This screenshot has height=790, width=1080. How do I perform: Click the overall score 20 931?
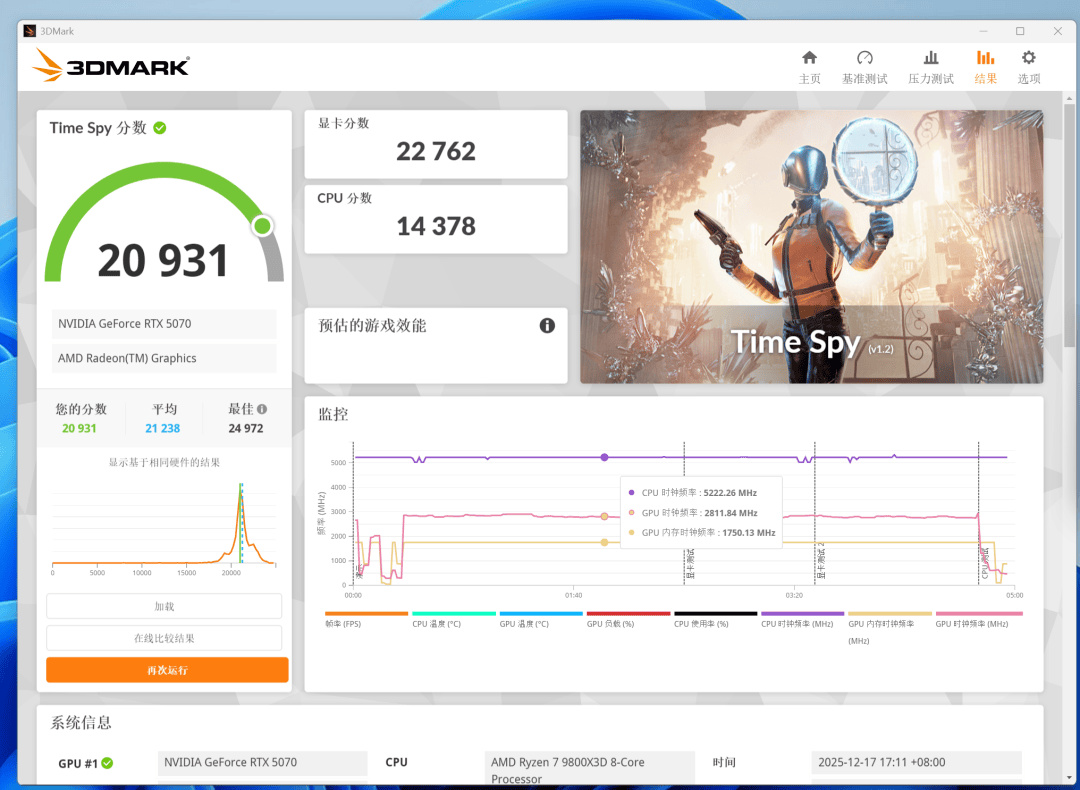163,261
